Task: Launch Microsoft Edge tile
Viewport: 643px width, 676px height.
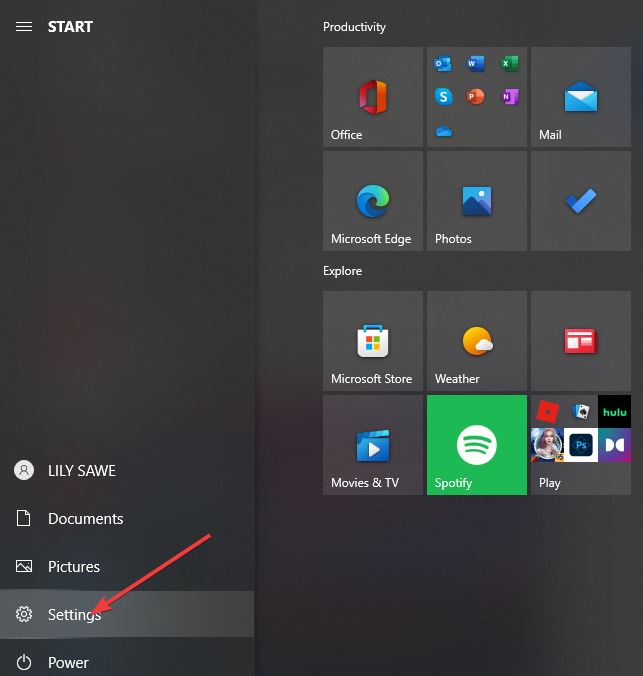Action: (373, 201)
